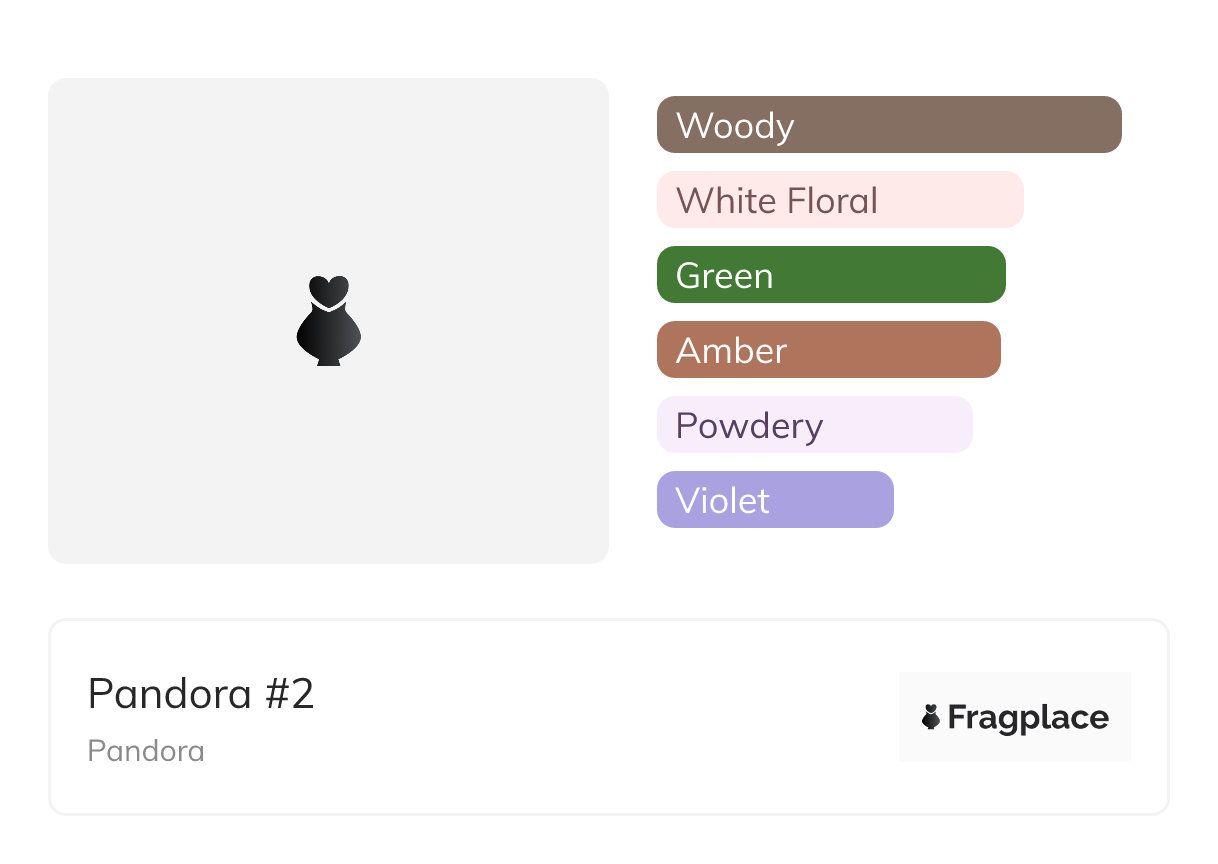The image size is (1218, 864).
Task: Click the 'Woody' text label
Action: (735, 126)
